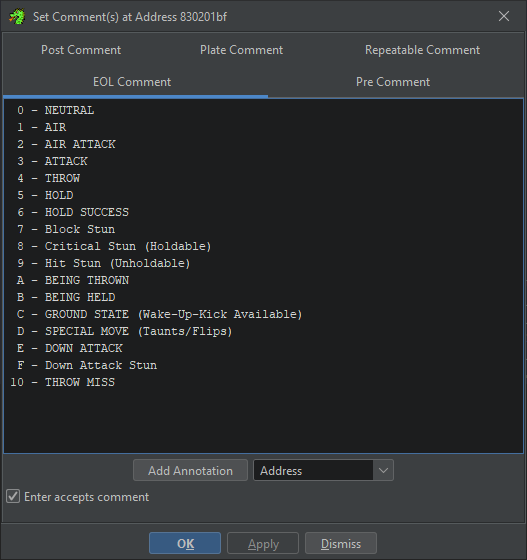Place cursor in 'Critical Stun (Holdable)' line
Image resolution: width=527 pixels, height=560 pixels.
(x=114, y=246)
